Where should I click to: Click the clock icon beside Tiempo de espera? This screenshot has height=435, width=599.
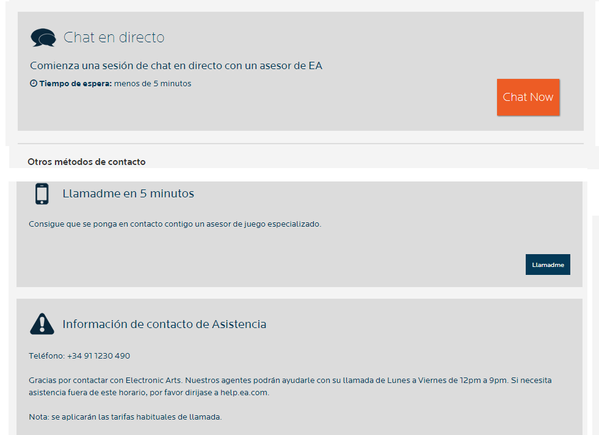click(34, 83)
